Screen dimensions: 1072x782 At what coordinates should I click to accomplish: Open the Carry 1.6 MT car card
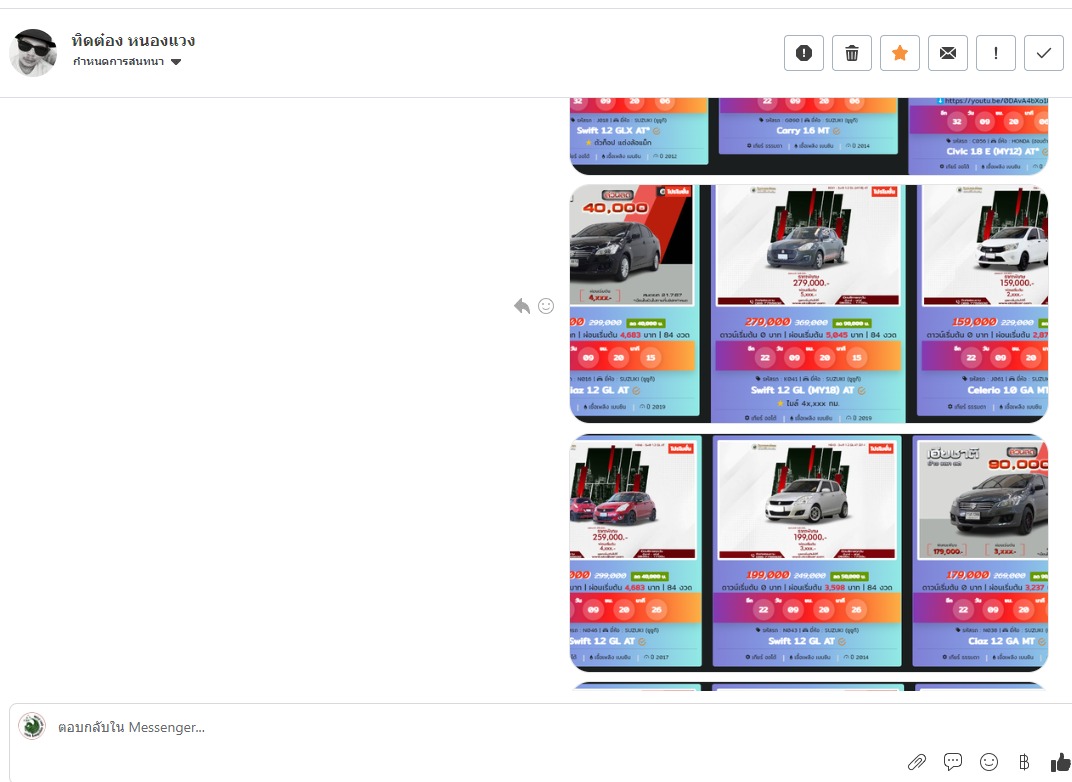807,126
